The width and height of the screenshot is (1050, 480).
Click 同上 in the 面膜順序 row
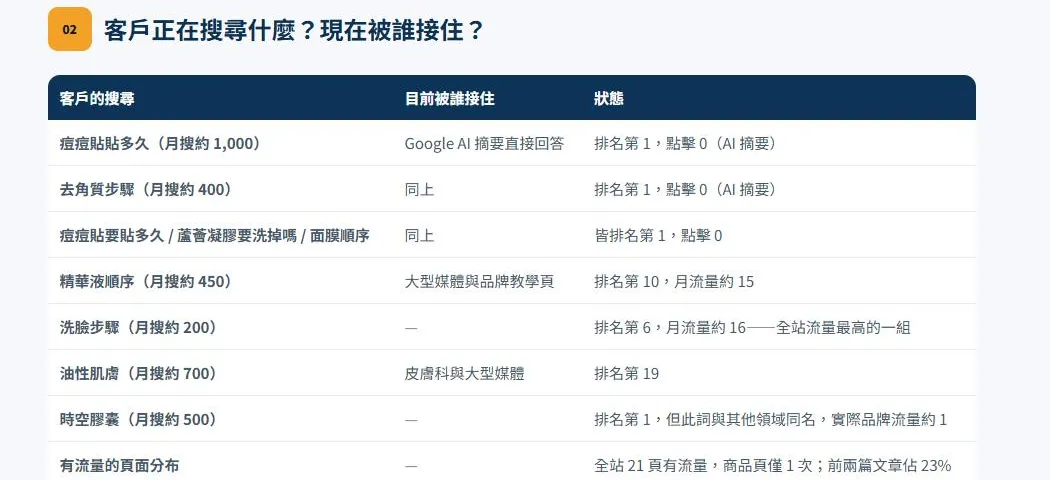tap(419, 236)
